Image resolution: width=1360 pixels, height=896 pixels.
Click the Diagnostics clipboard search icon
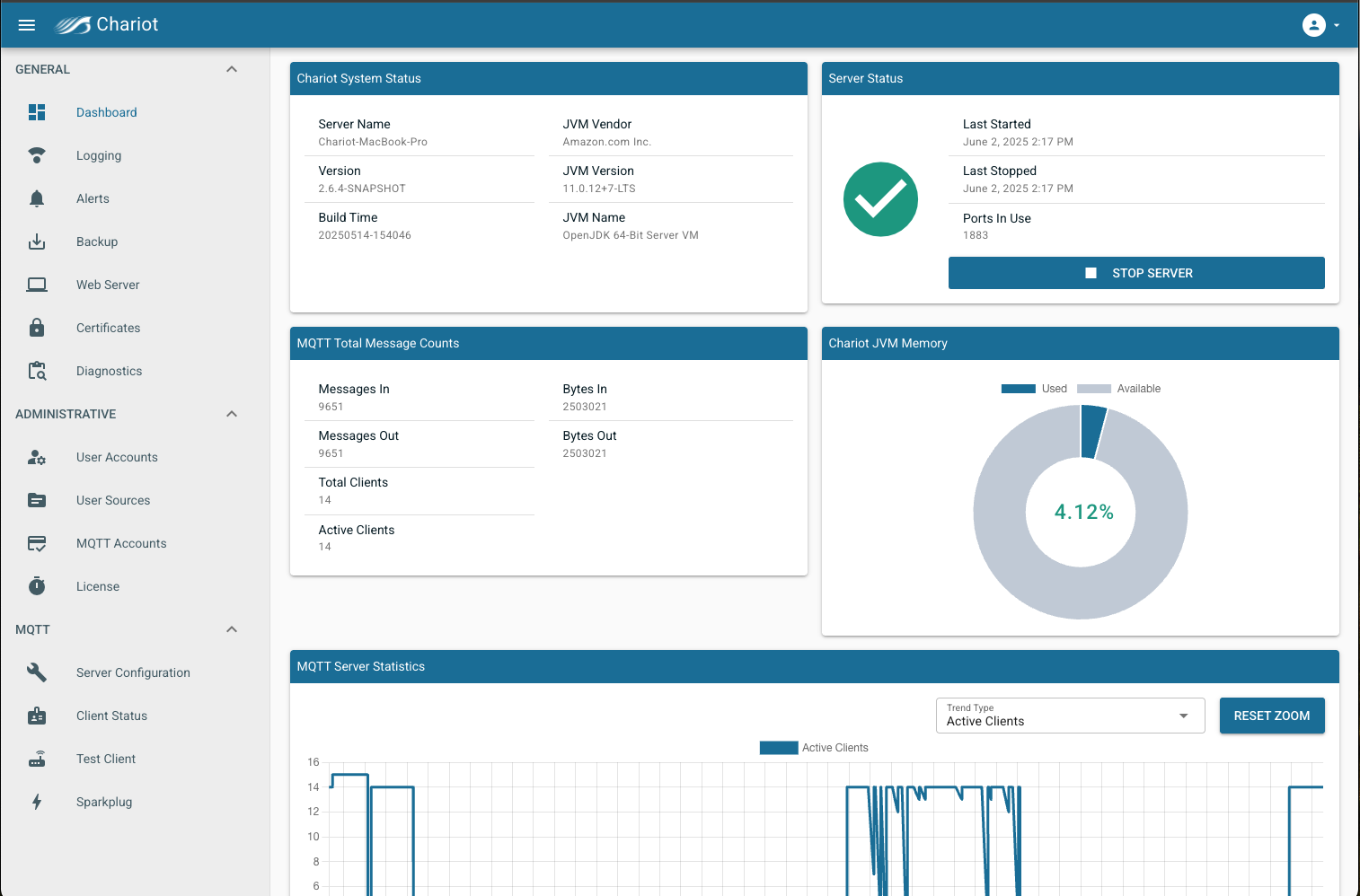click(x=37, y=371)
